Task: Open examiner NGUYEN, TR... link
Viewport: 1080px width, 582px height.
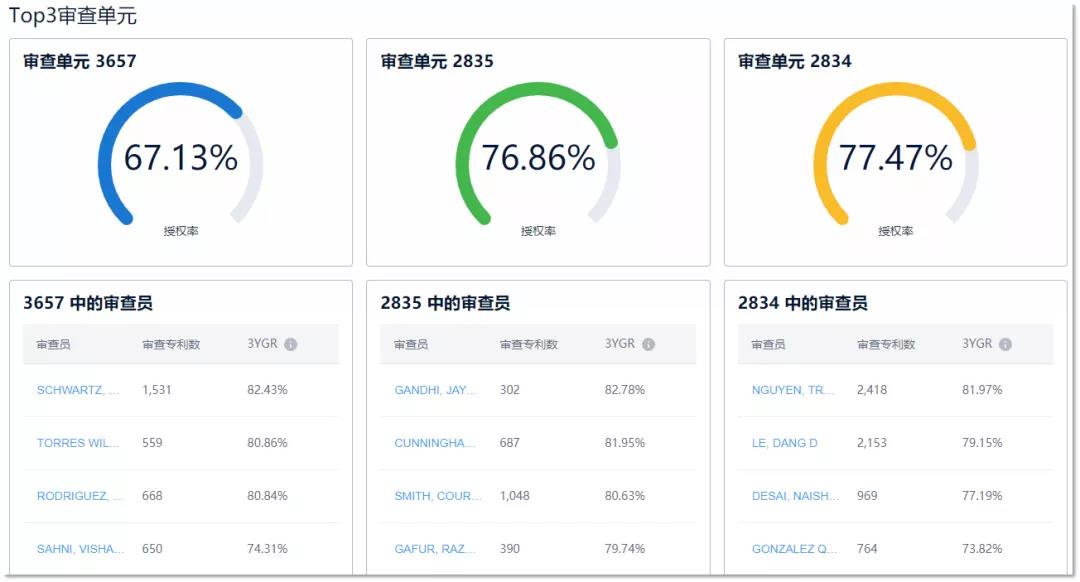Action: coord(793,390)
